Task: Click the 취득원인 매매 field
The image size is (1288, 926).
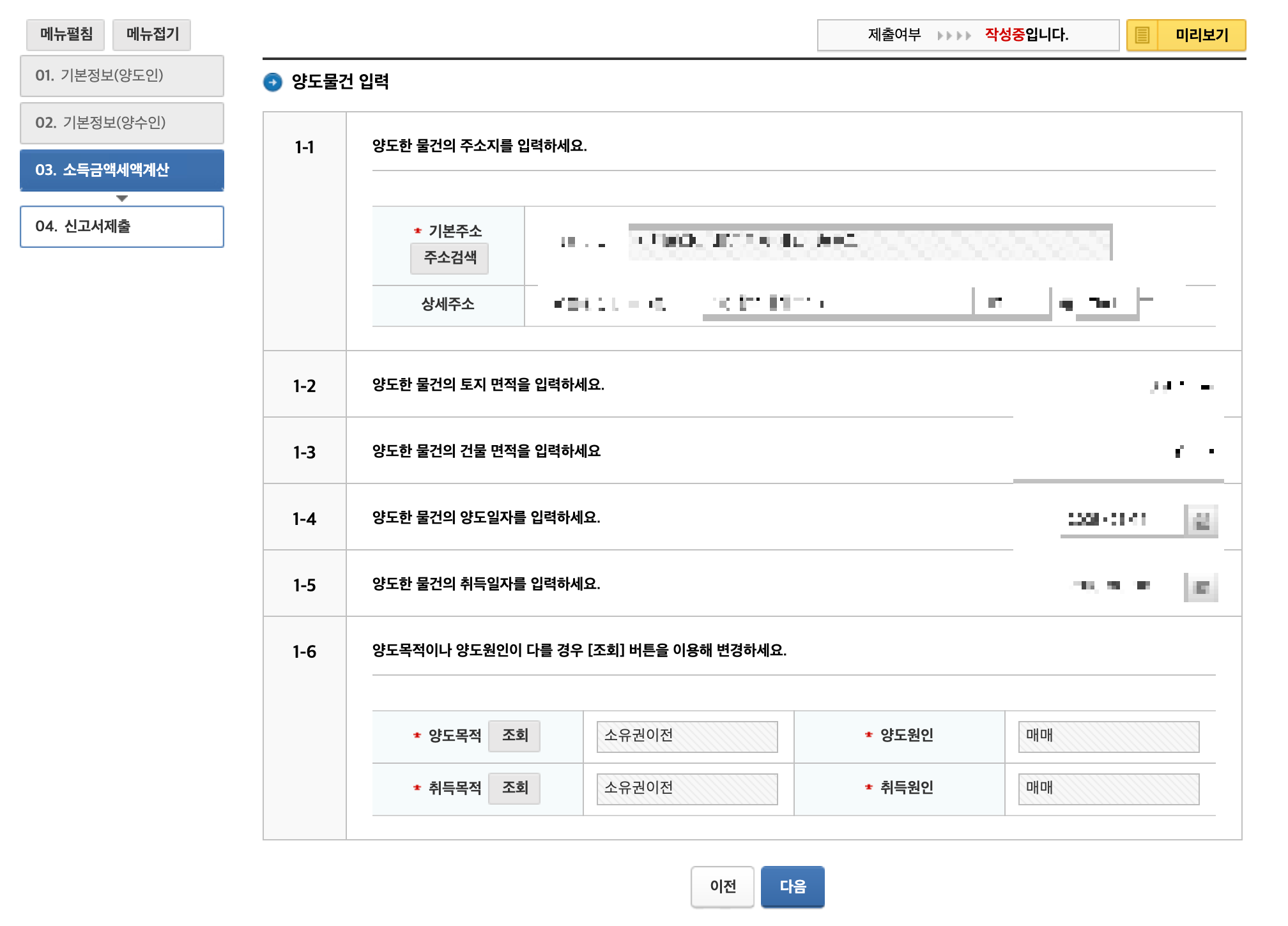Action: coord(1108,789)
